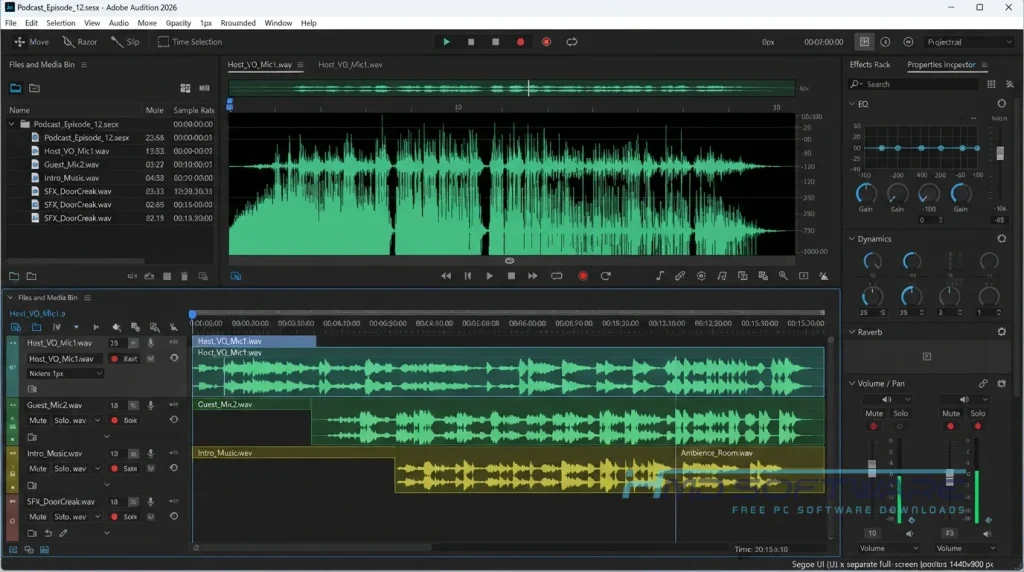The image size is (1024, 572).
Task: Open the File menu
Action: pyautogui.click(x=10, y=23)
